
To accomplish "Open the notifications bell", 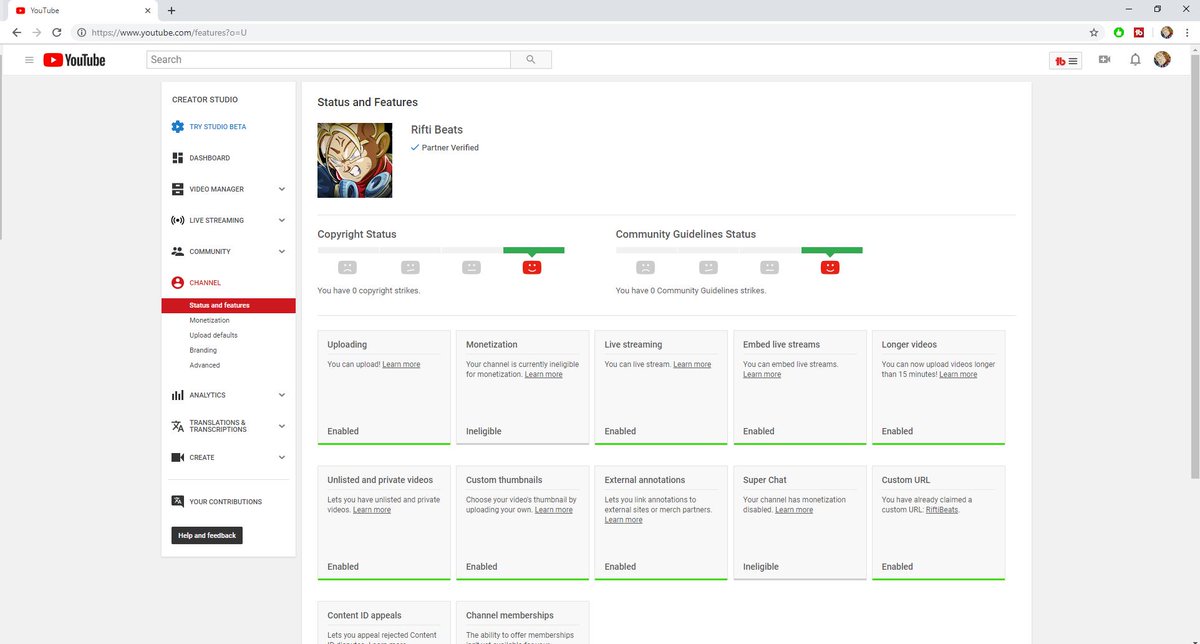I will coord(1135,60).
